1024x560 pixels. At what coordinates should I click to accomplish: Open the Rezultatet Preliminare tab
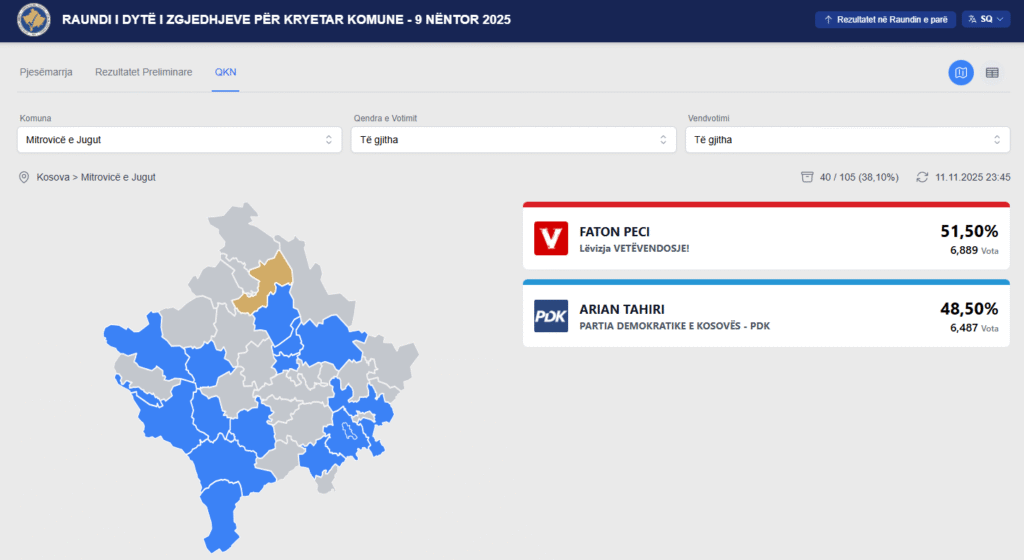pos(143,73)
